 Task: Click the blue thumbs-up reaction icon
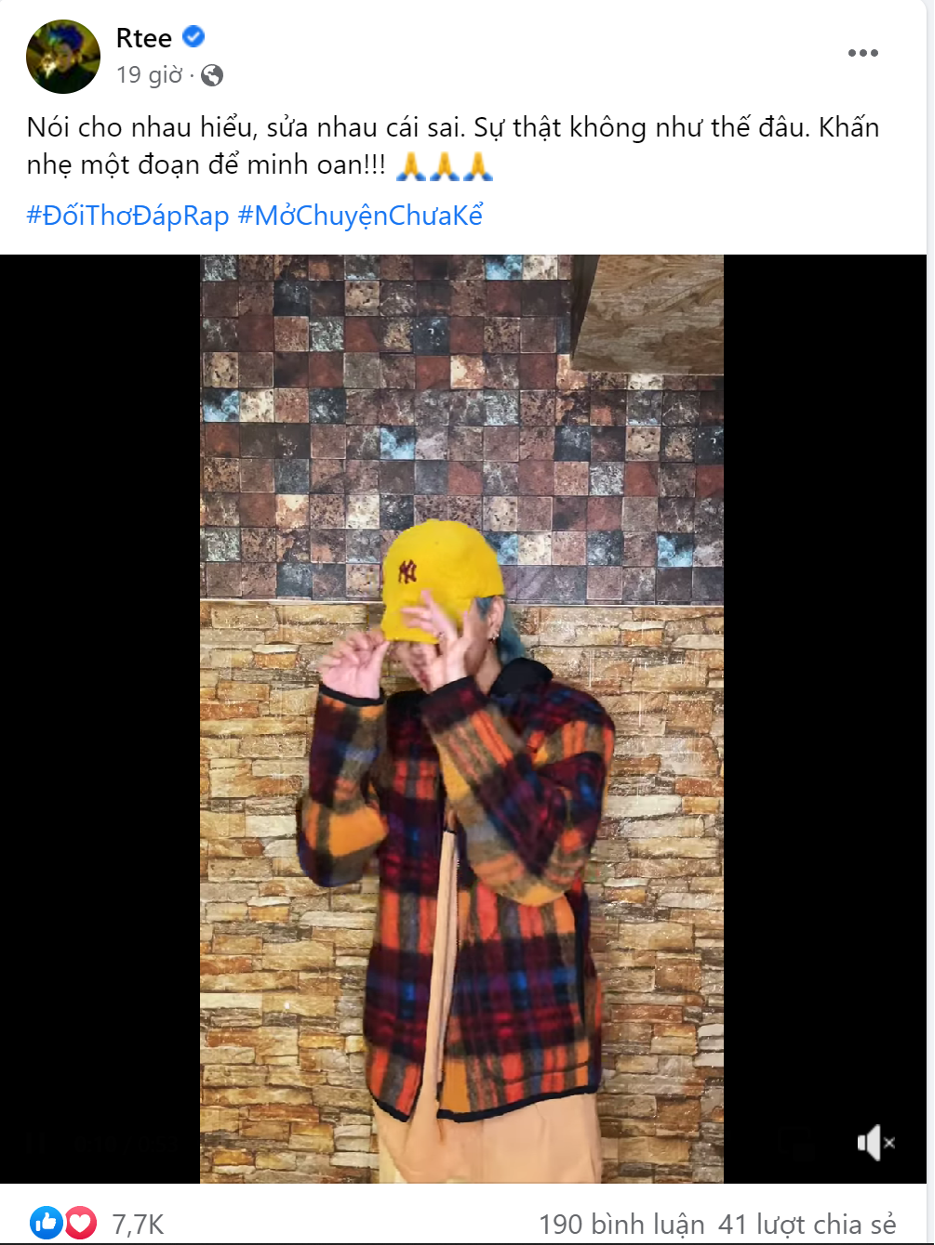(x=46, y=1222)
